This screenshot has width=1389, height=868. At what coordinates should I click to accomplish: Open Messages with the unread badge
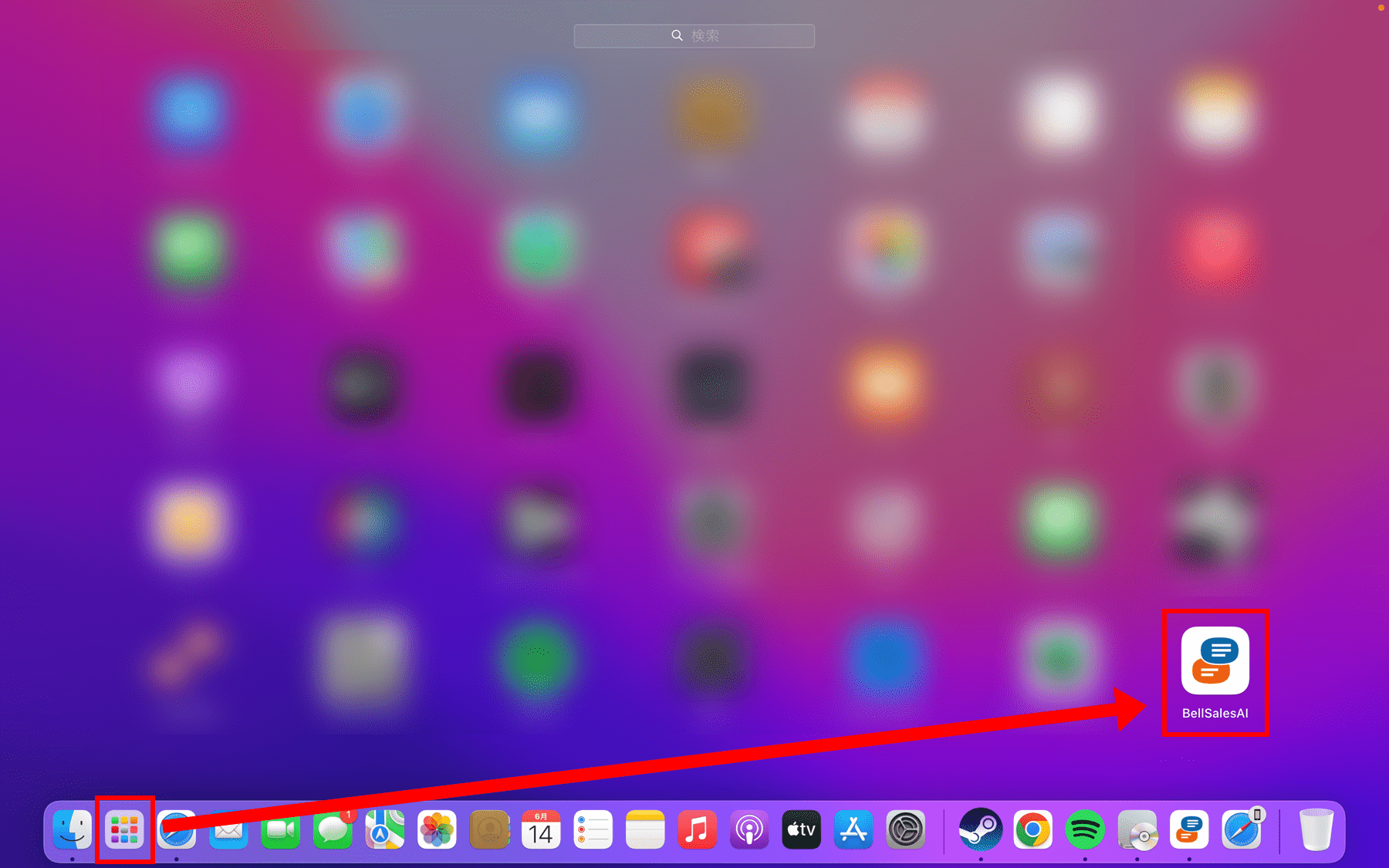coord(333,830)
